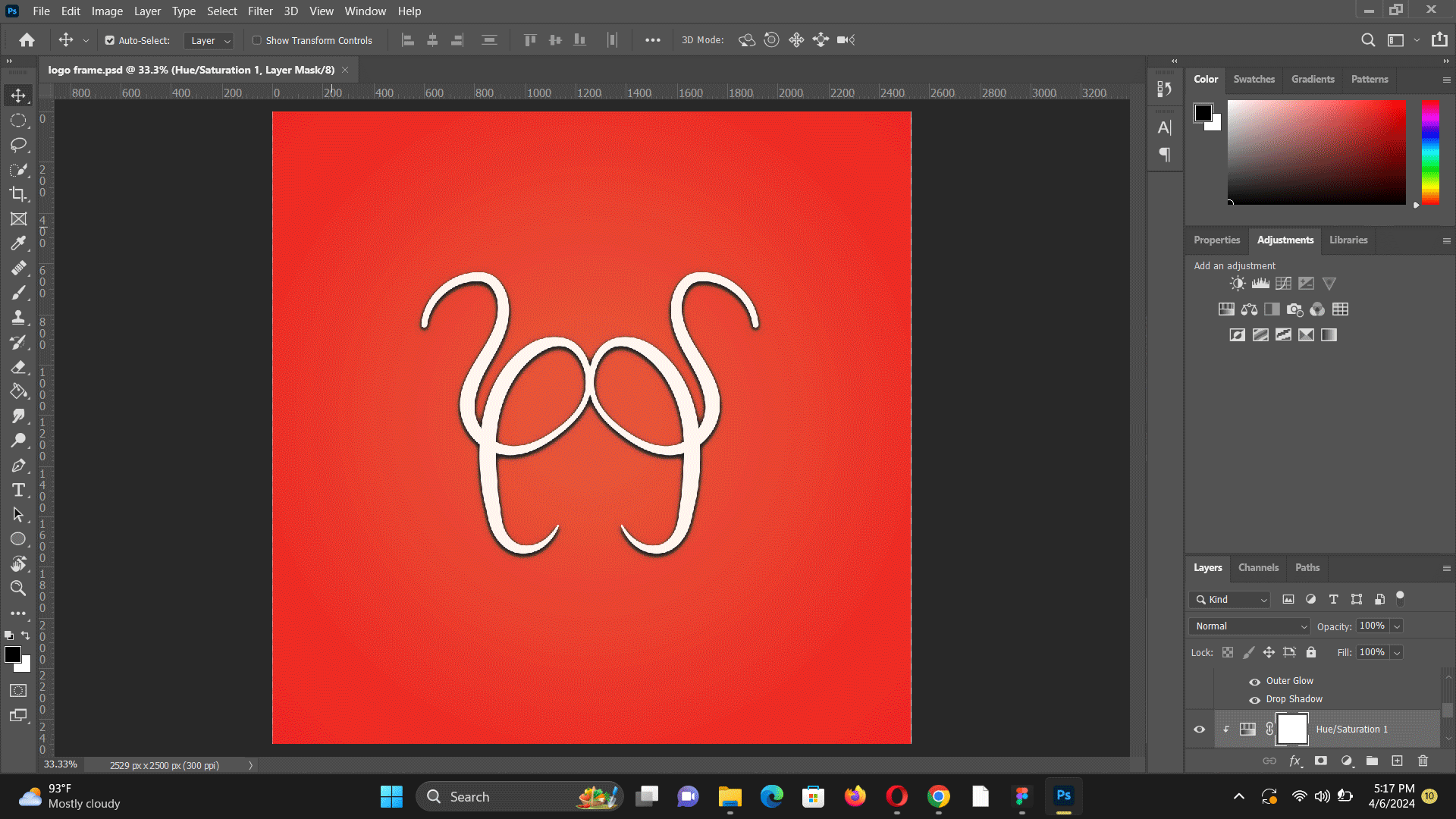The width and height of the screenshot is (1456, 819).
Task: Add a Photo Filter adjustment
Action: [x=1294, y=309]
